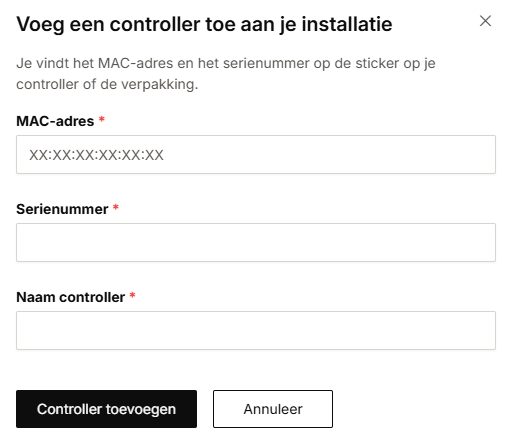Focus the MAC-adres input field

[256, 154]
